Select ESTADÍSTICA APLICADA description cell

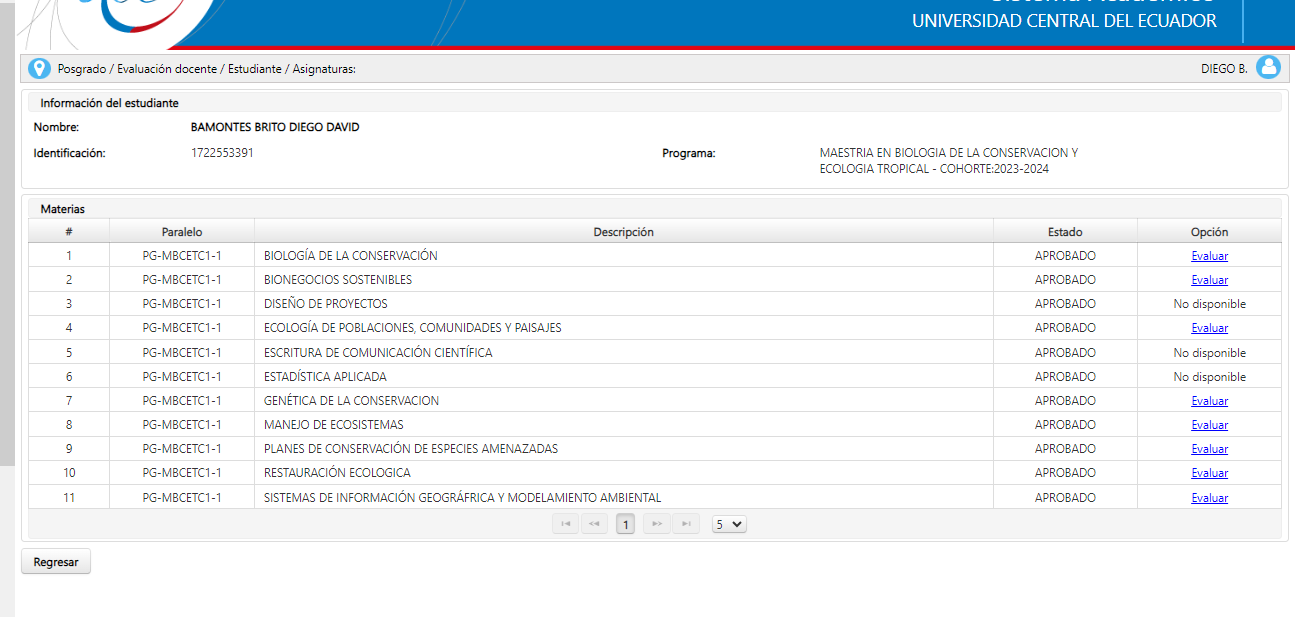tap(623, 377)
